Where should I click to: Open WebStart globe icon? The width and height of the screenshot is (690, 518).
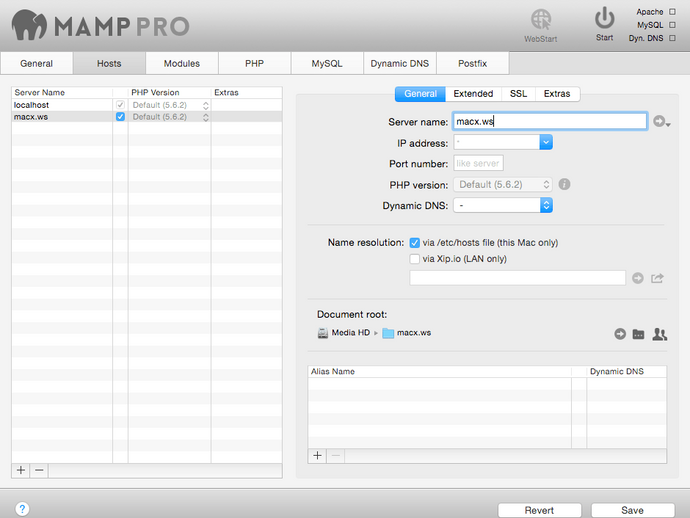click(x=541, y=20)
